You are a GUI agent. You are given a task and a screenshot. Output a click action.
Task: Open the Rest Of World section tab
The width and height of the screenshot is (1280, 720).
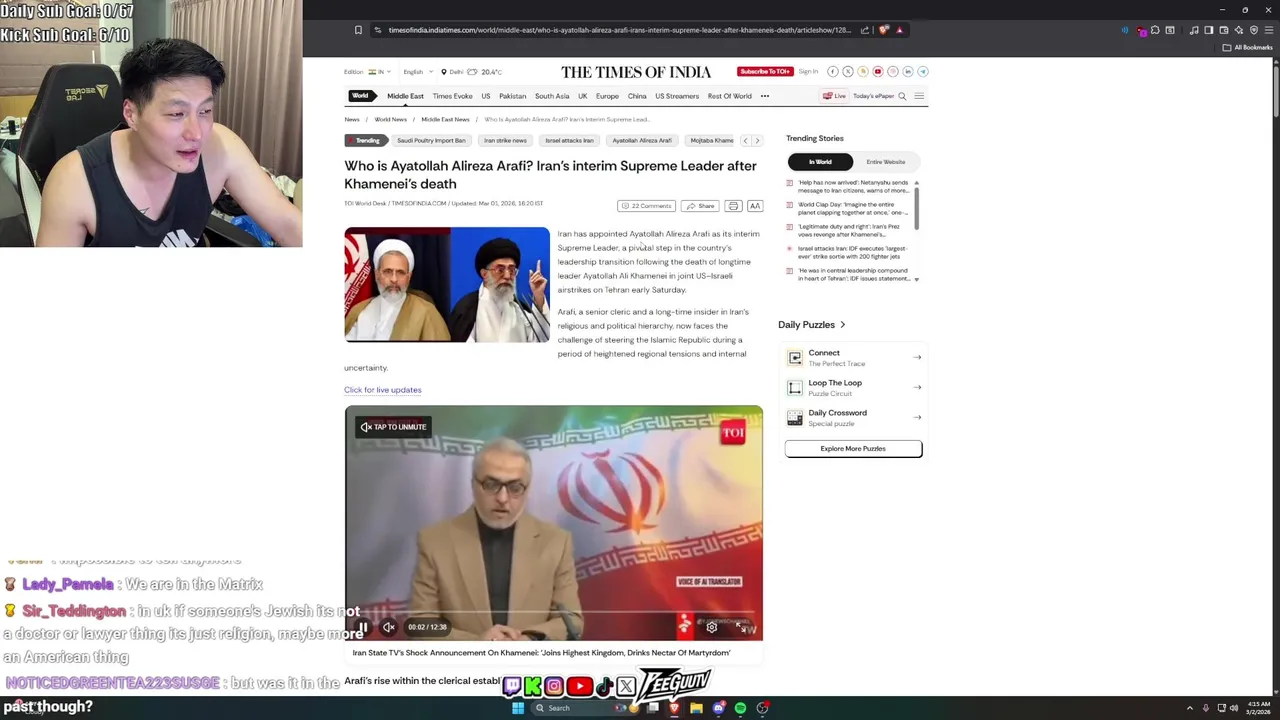[730, 96]
